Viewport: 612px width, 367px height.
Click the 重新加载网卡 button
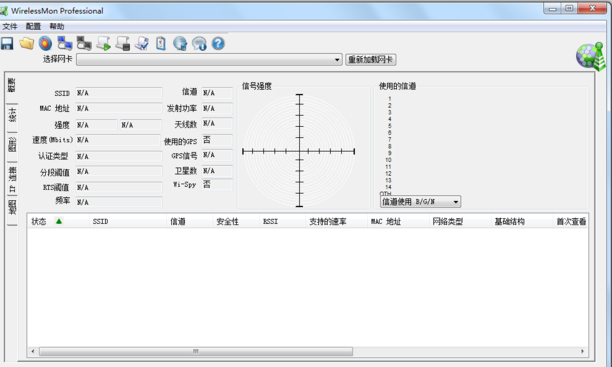[x=371, y=60]
